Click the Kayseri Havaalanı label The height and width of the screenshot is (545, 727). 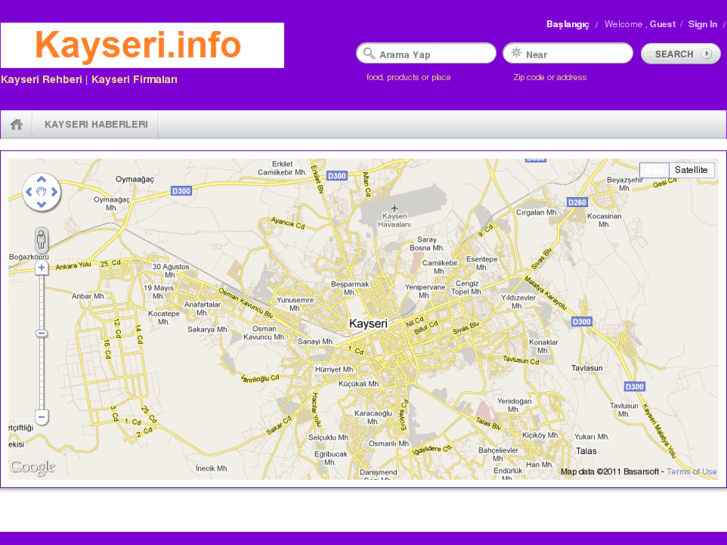tap(394, 220)
